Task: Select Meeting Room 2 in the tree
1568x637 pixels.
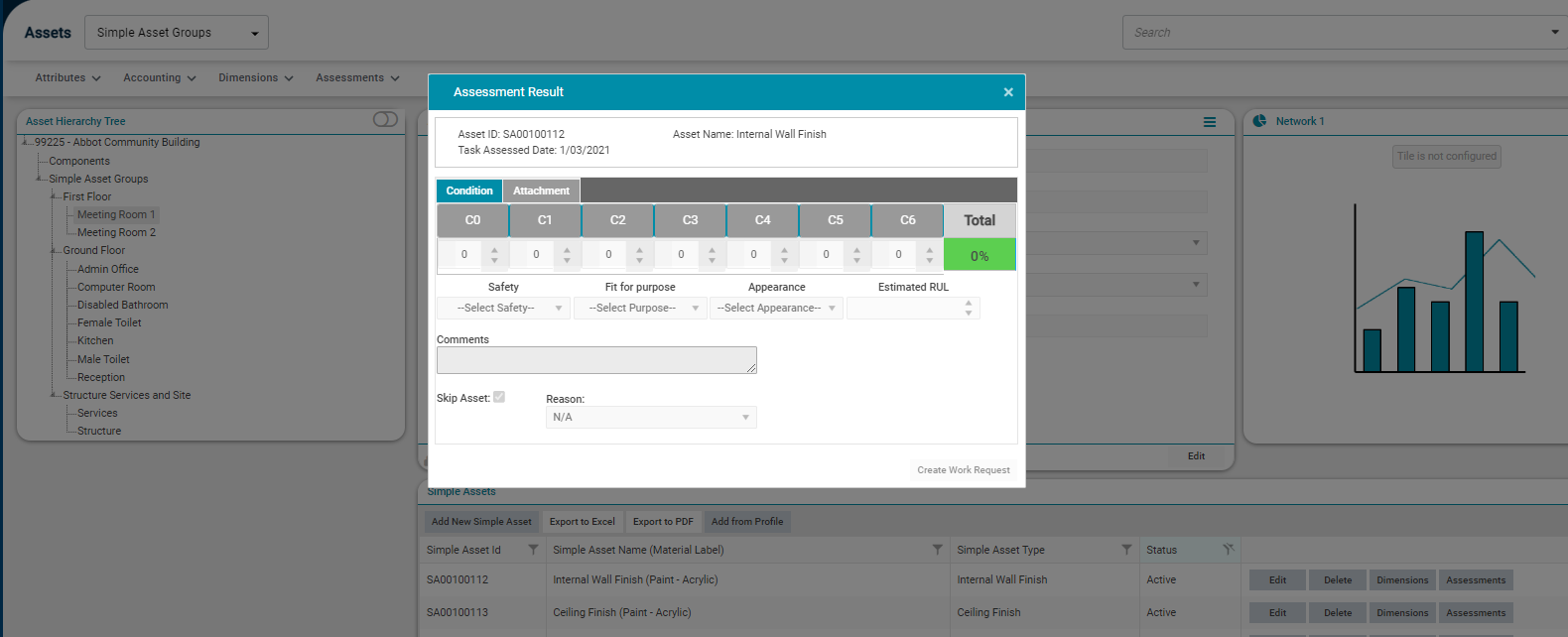Action: [116, 232]
